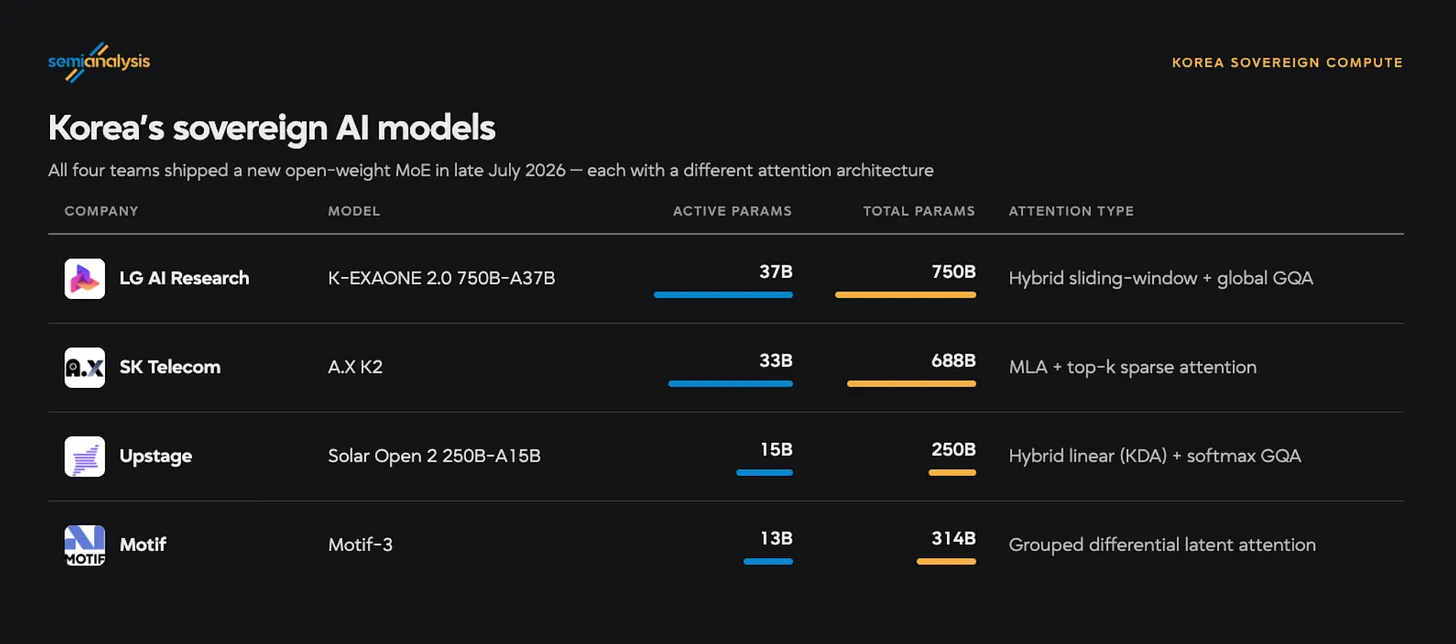
Task: Click the K-EXAONE 2.0 750B-A37B model name
Action: click(441, 278)
